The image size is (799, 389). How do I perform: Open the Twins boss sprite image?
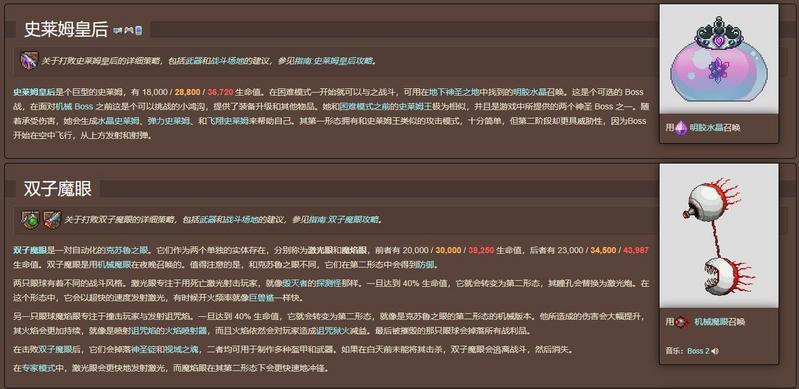[718, 236]
